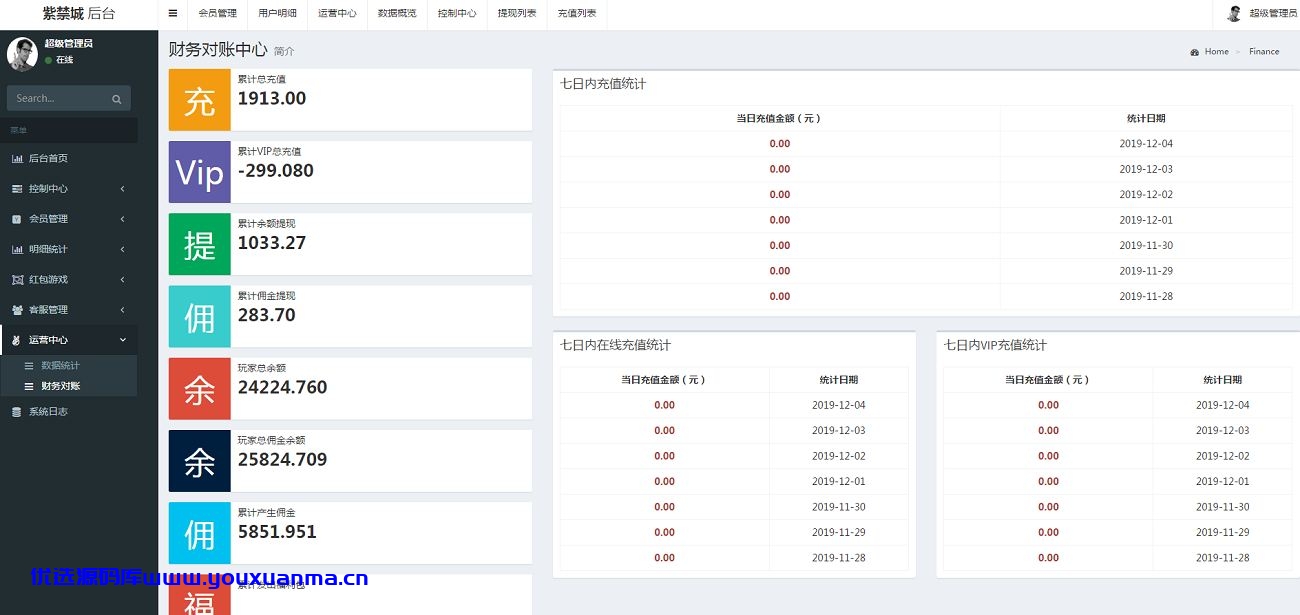Open 会员管理 in top navigation

tap(217, 13)
